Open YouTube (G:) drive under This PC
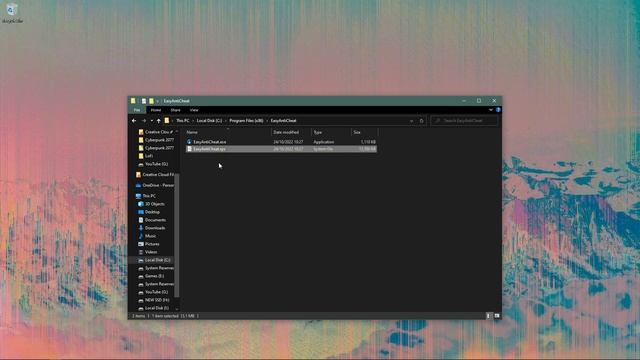This screenshot has height=360, width=640. pos(153,292)
